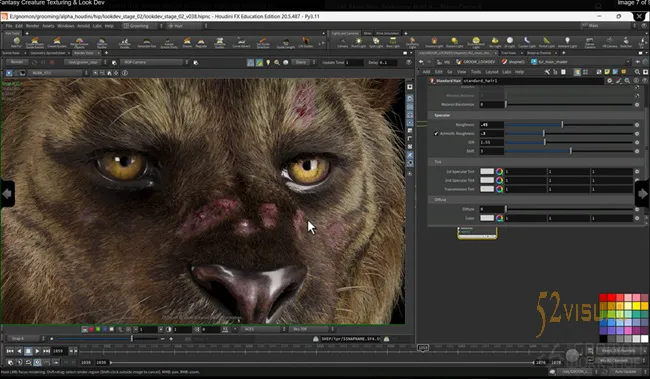Create a Point Light from the shelf
Screen dimensions: 650x379
point(358,42)
